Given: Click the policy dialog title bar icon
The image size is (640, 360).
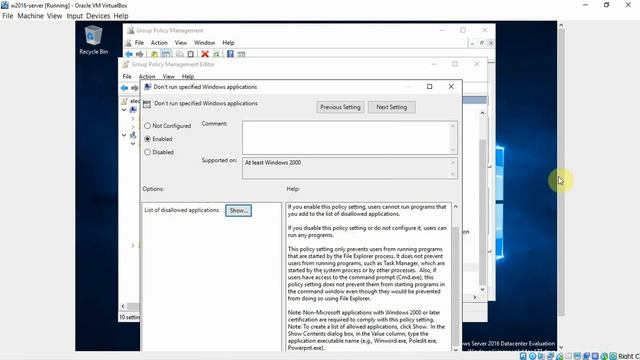Looking at the screenshot, I should click(148, 87).
